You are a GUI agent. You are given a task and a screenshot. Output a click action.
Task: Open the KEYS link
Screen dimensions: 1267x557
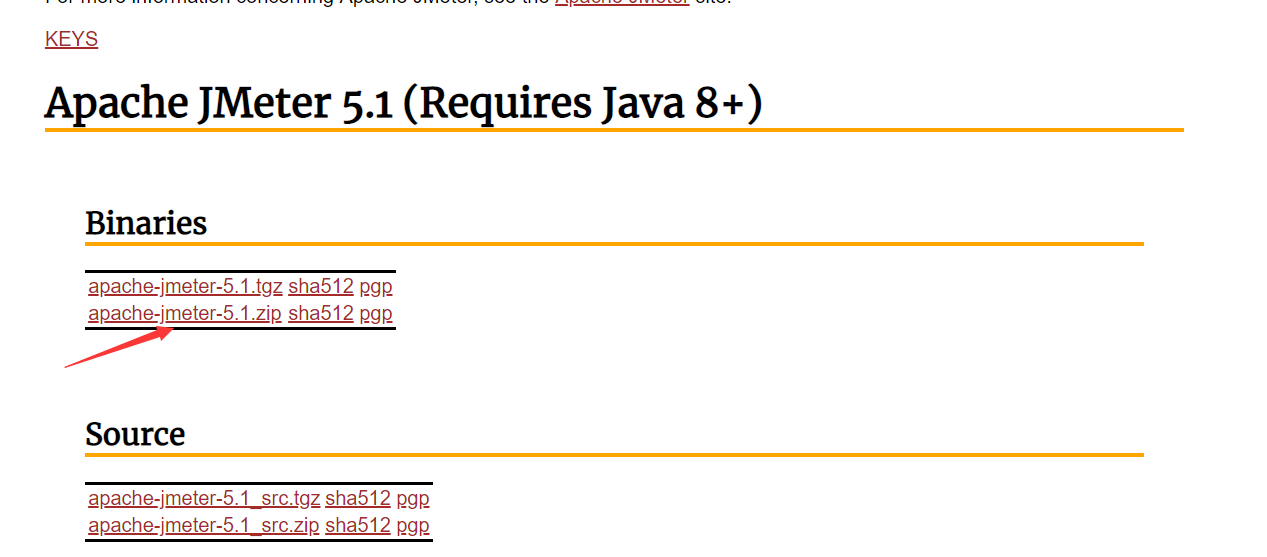pos(71,40)
